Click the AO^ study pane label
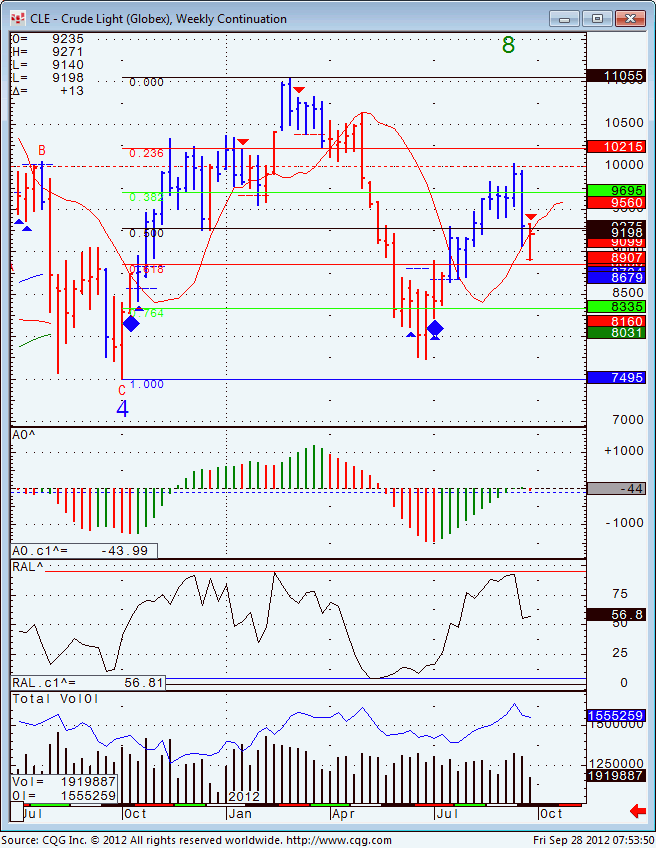Screen dimensions: 656x848 25,435
